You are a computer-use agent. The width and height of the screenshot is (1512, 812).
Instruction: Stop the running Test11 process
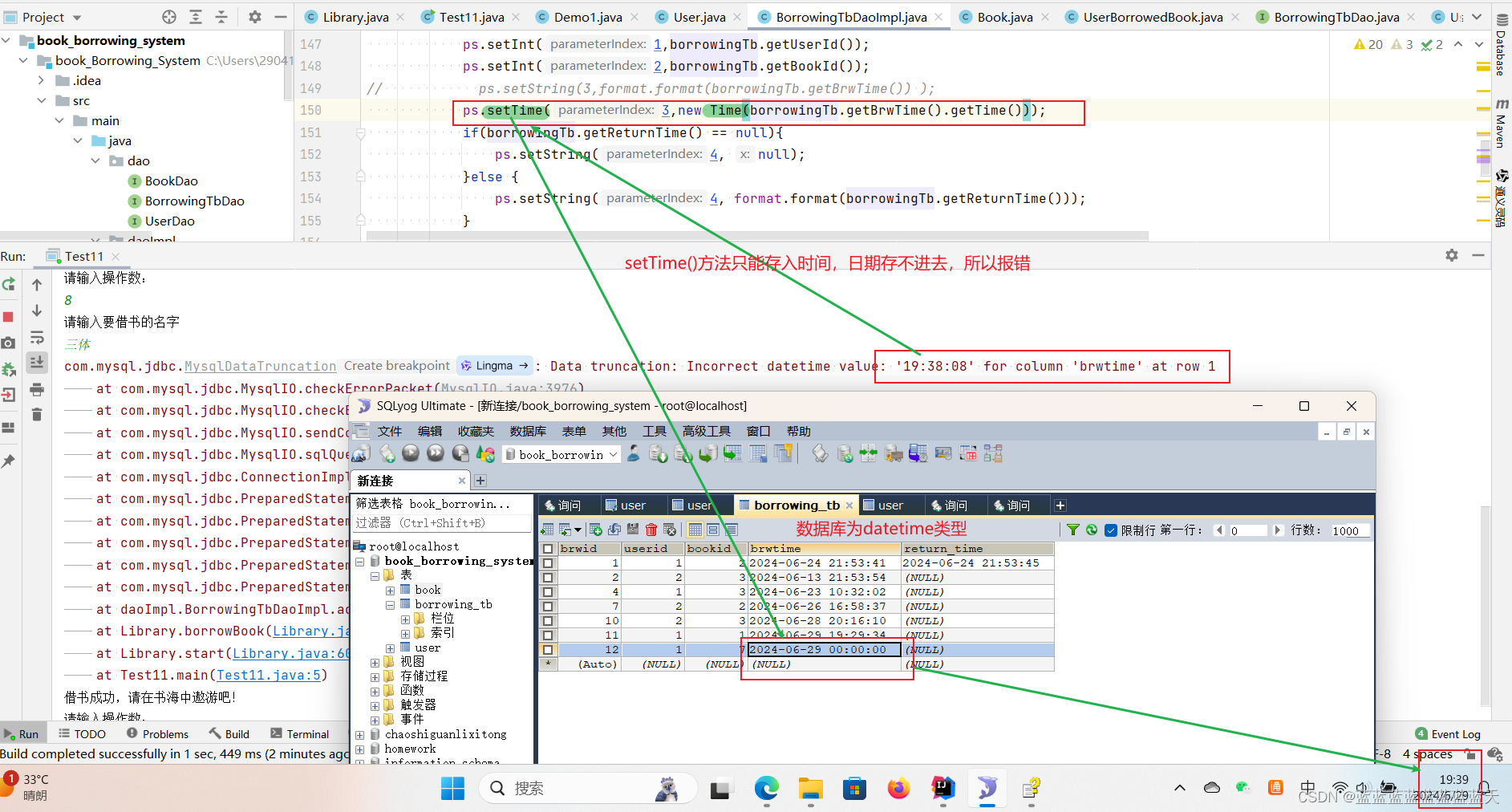click(x=9, y=317)
